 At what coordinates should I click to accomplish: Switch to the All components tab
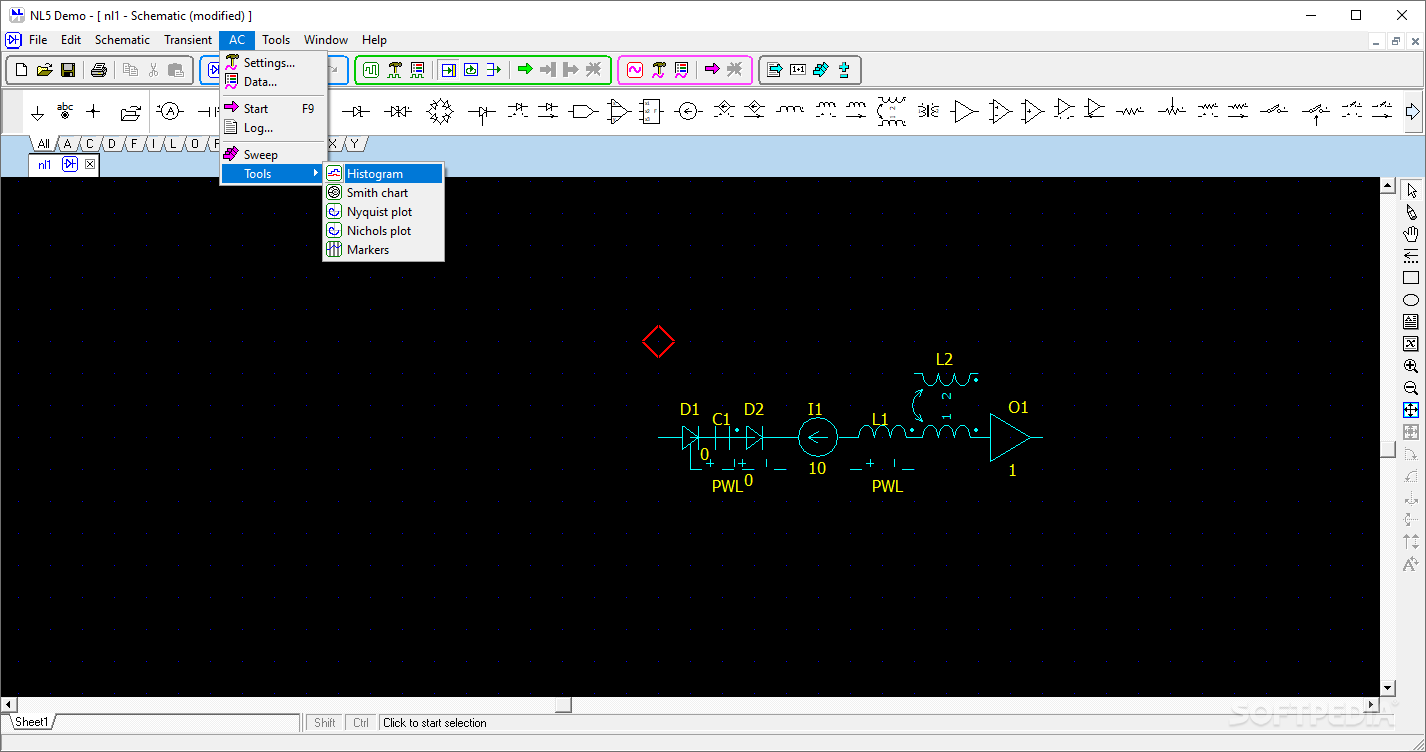click(43, 144)
